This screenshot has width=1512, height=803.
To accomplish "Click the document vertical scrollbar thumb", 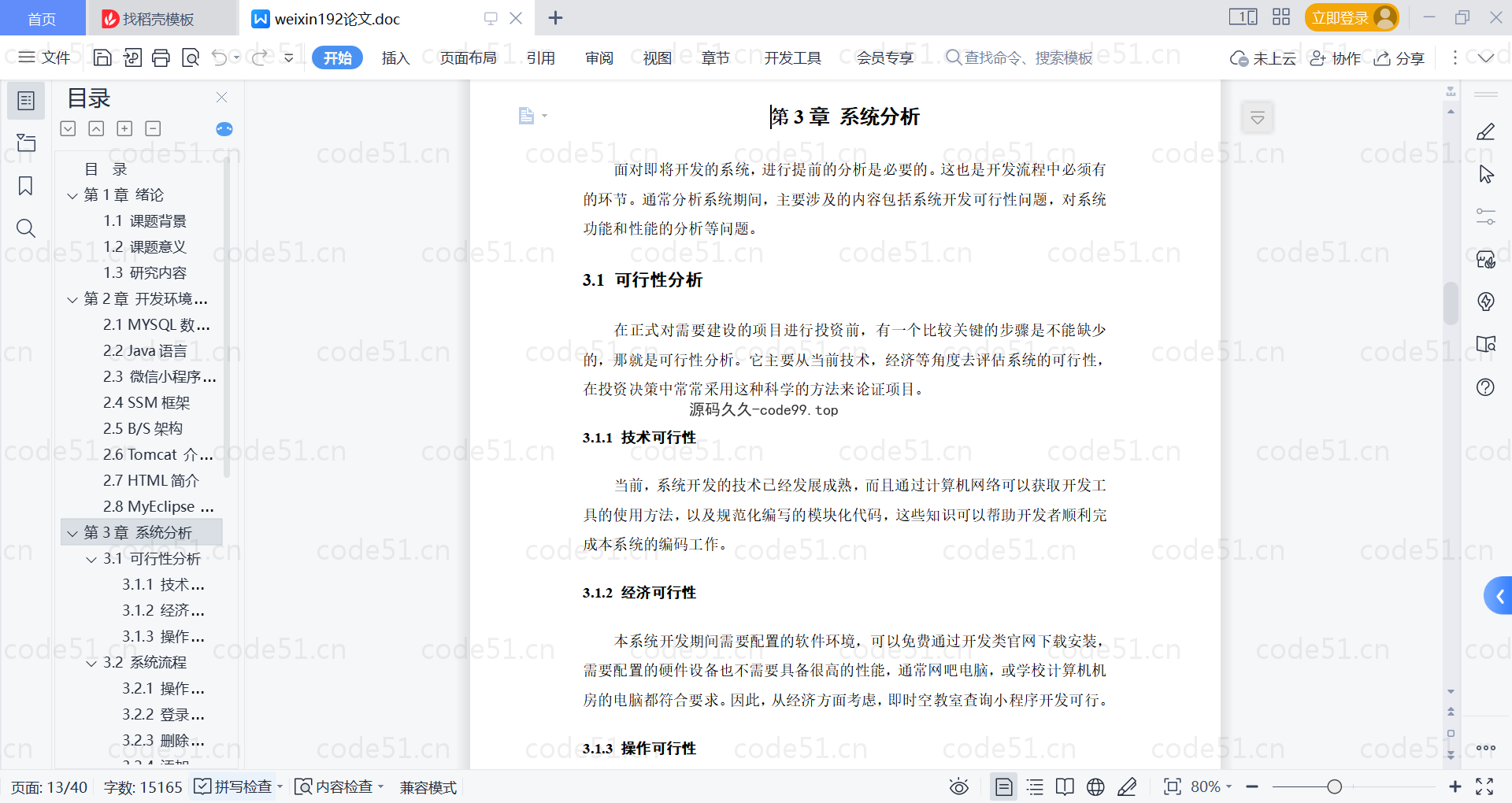I will point(1451,303).
